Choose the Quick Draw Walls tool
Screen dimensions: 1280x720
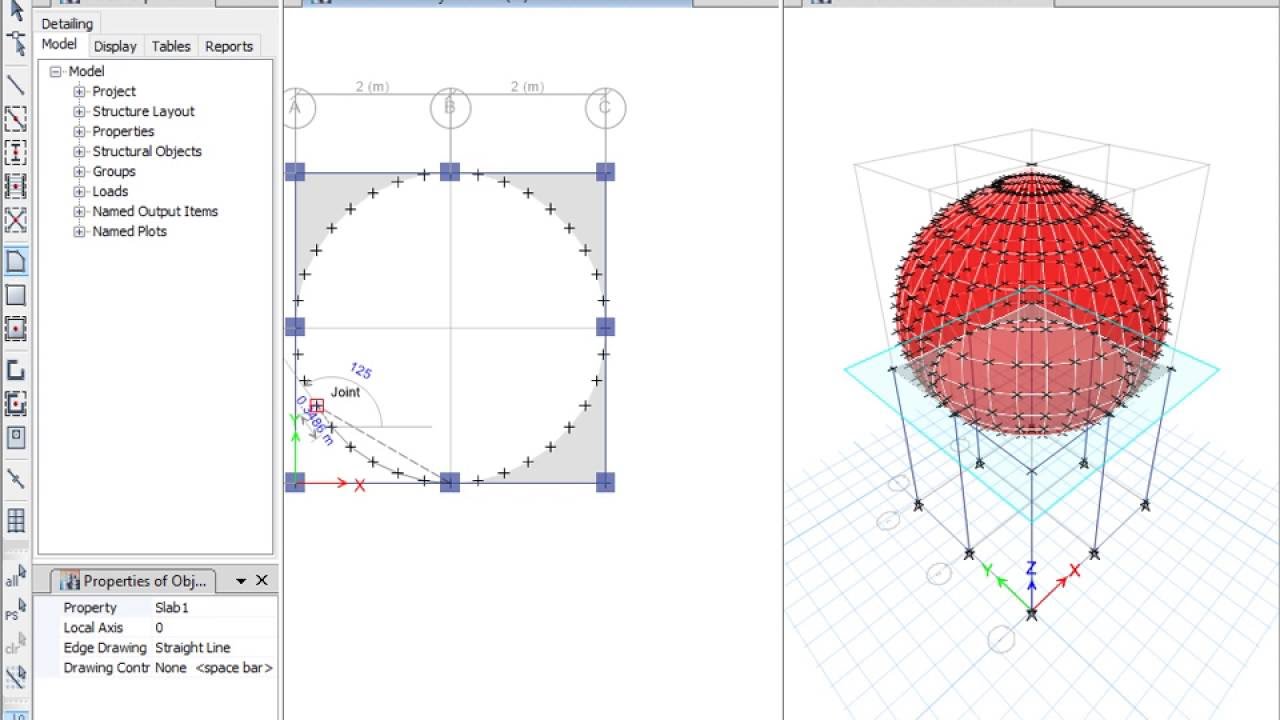16,403
